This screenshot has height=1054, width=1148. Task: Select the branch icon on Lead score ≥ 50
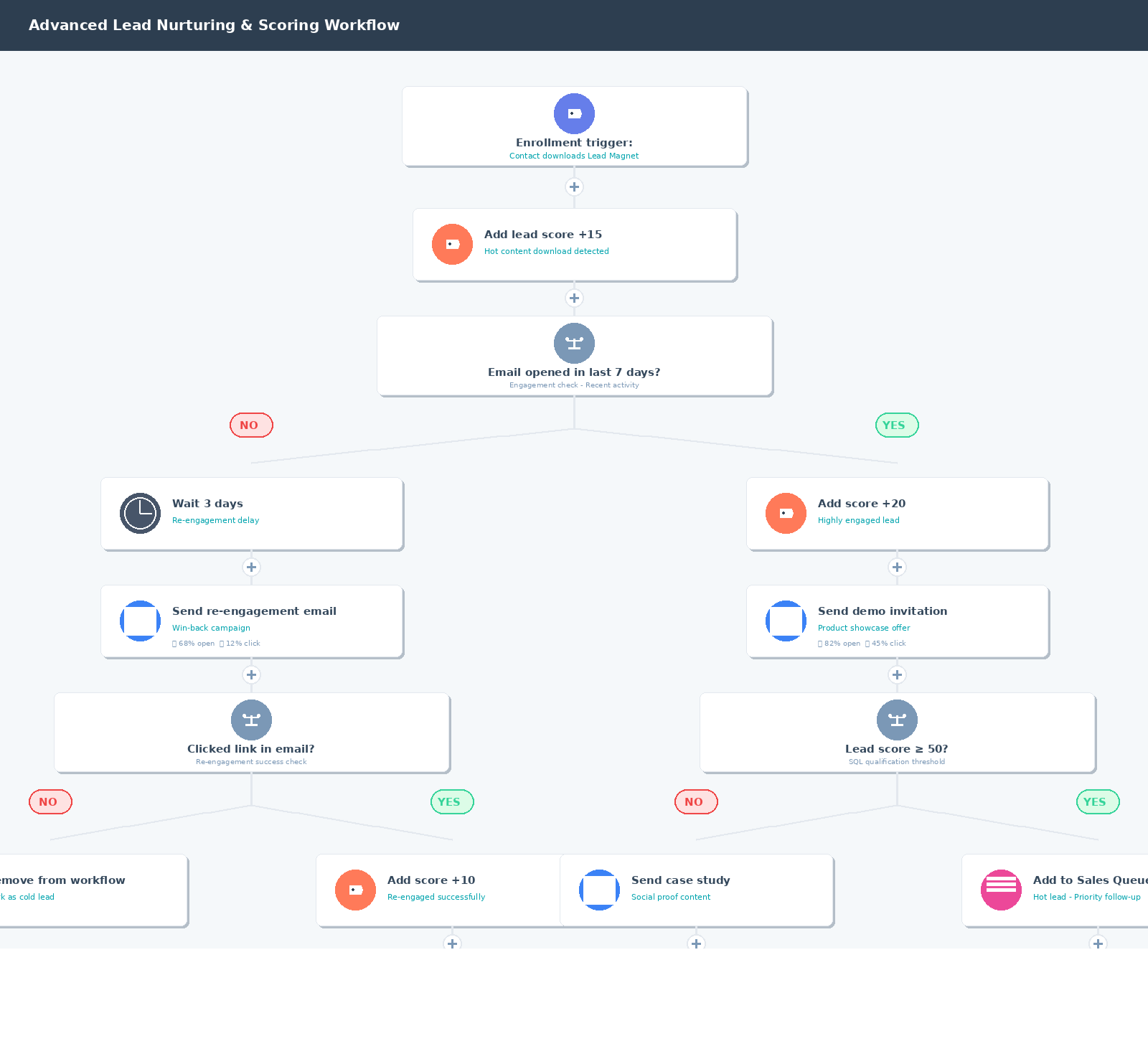[897, 720]
